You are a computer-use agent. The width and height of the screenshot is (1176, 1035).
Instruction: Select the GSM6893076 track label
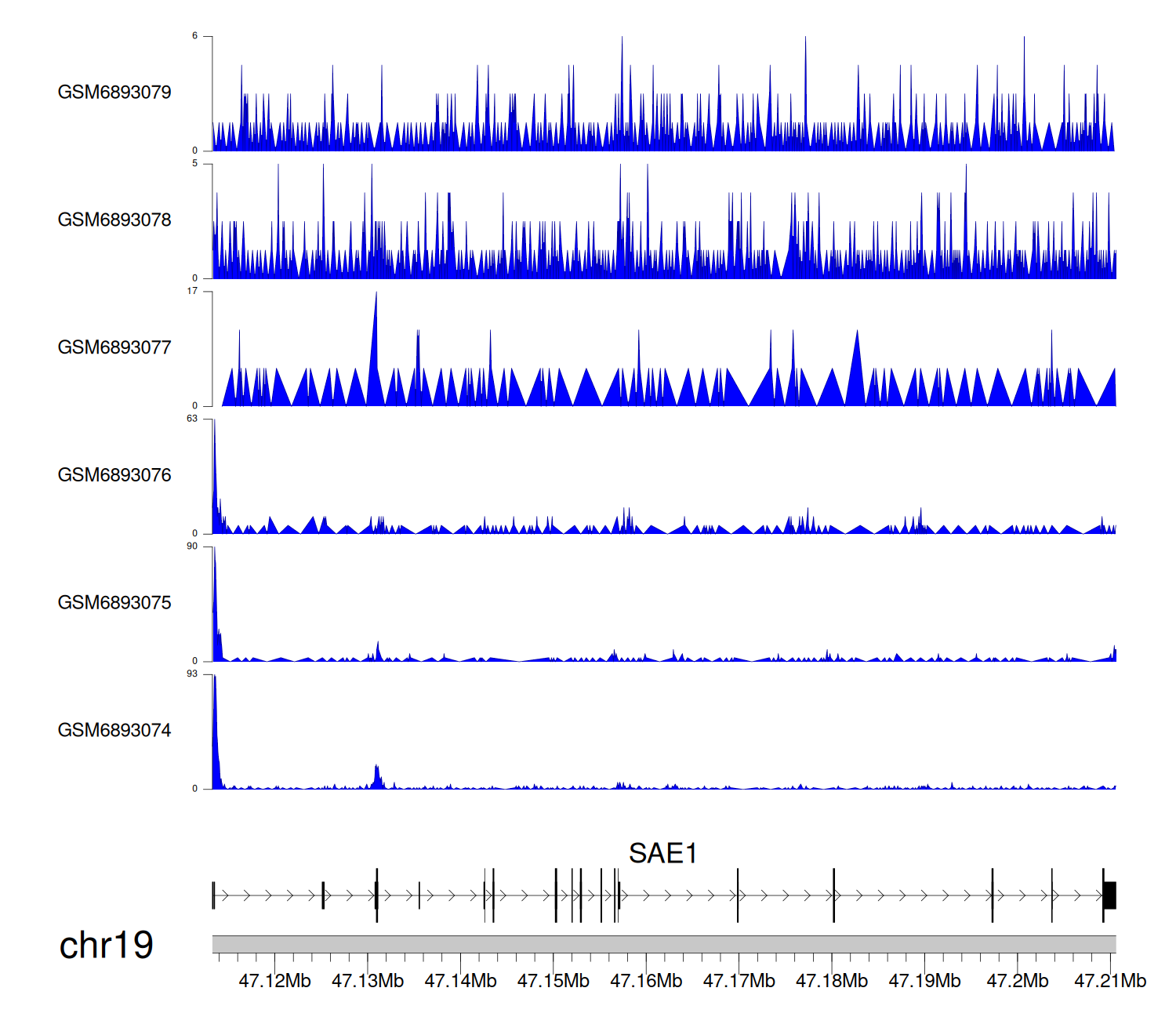pos(114,475)
